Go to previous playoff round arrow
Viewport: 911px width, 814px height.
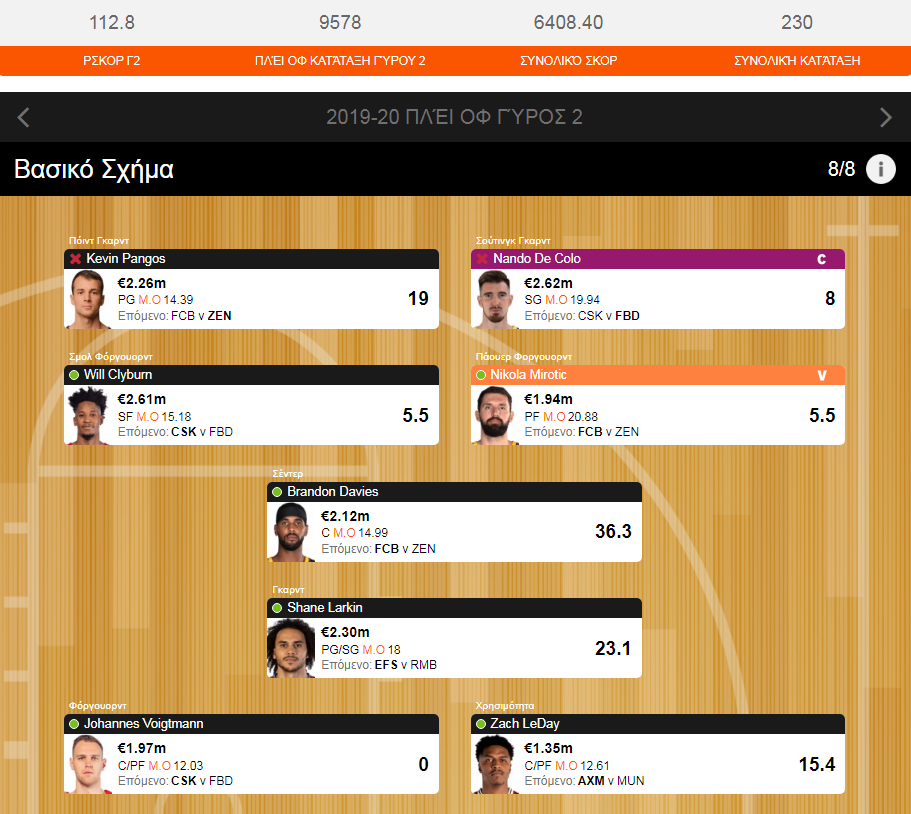[x=23, y=117]
